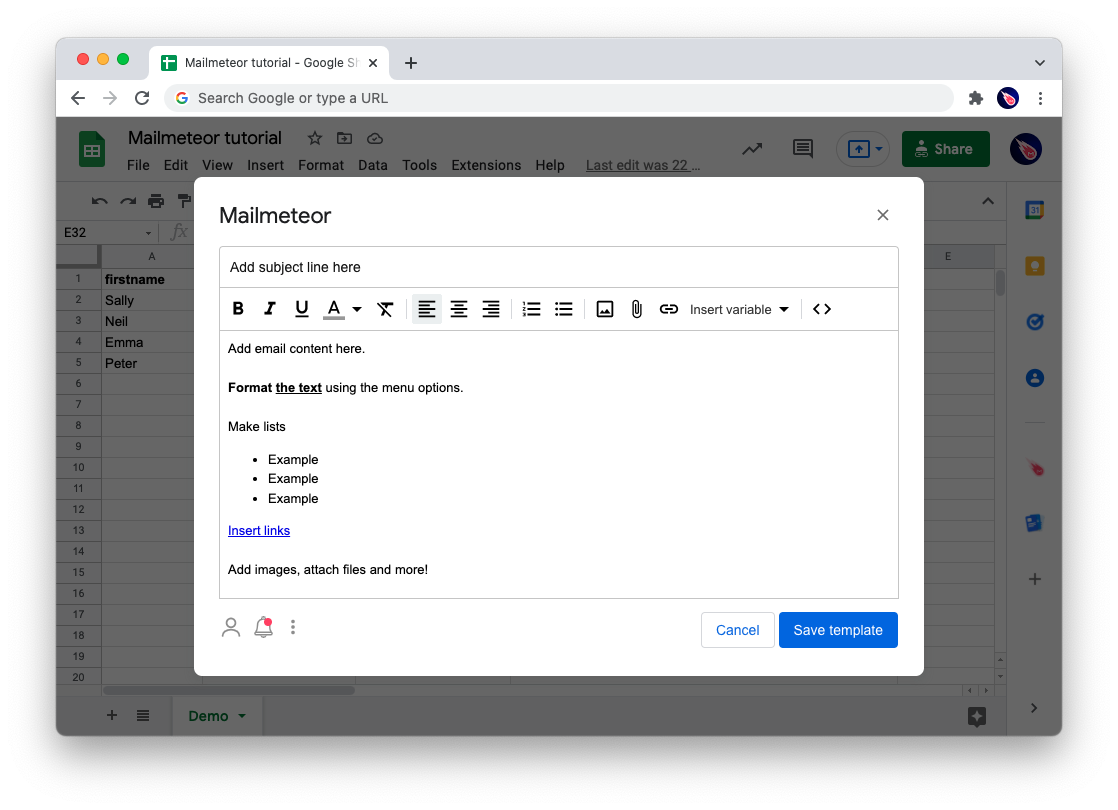Screen dimensions: 1118x810
Task: Open the text color dropdown arrow
Action: 357,309
